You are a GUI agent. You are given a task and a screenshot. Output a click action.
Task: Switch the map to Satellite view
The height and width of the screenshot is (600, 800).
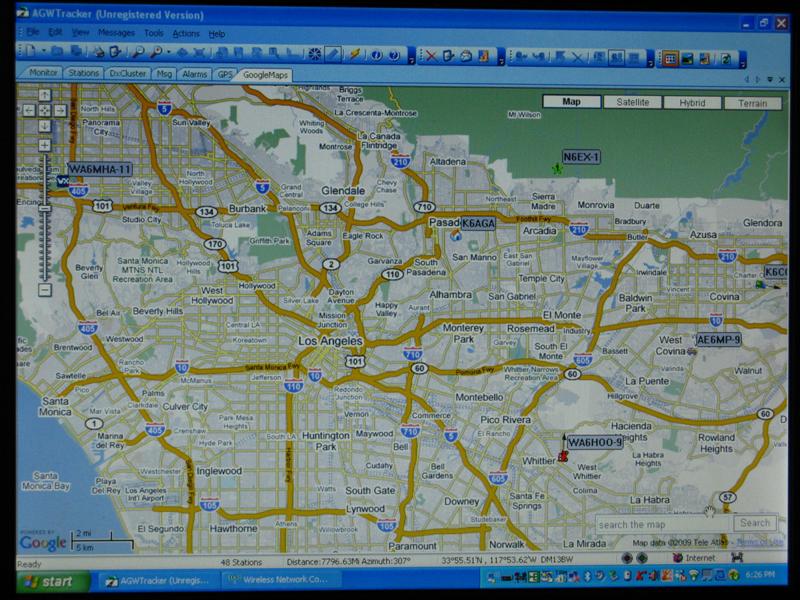[x=633, y=102]
